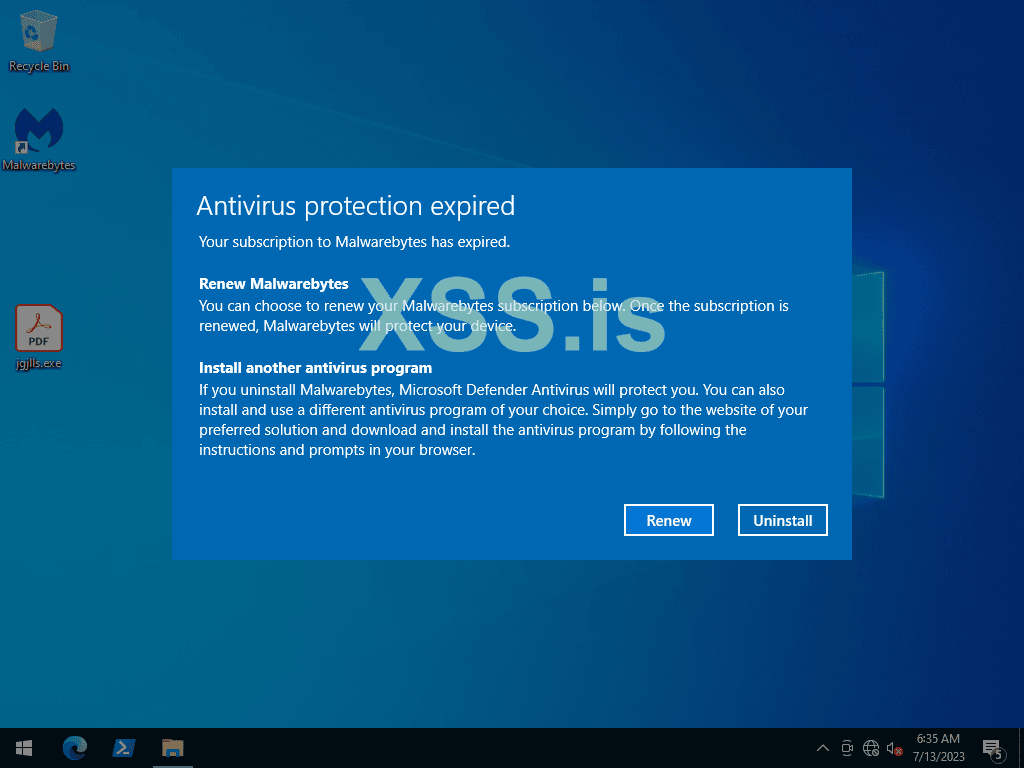The image size is (1024, 768).
Task: Click the Uninstall button in the dialog
Action: (x=782, y=520)
